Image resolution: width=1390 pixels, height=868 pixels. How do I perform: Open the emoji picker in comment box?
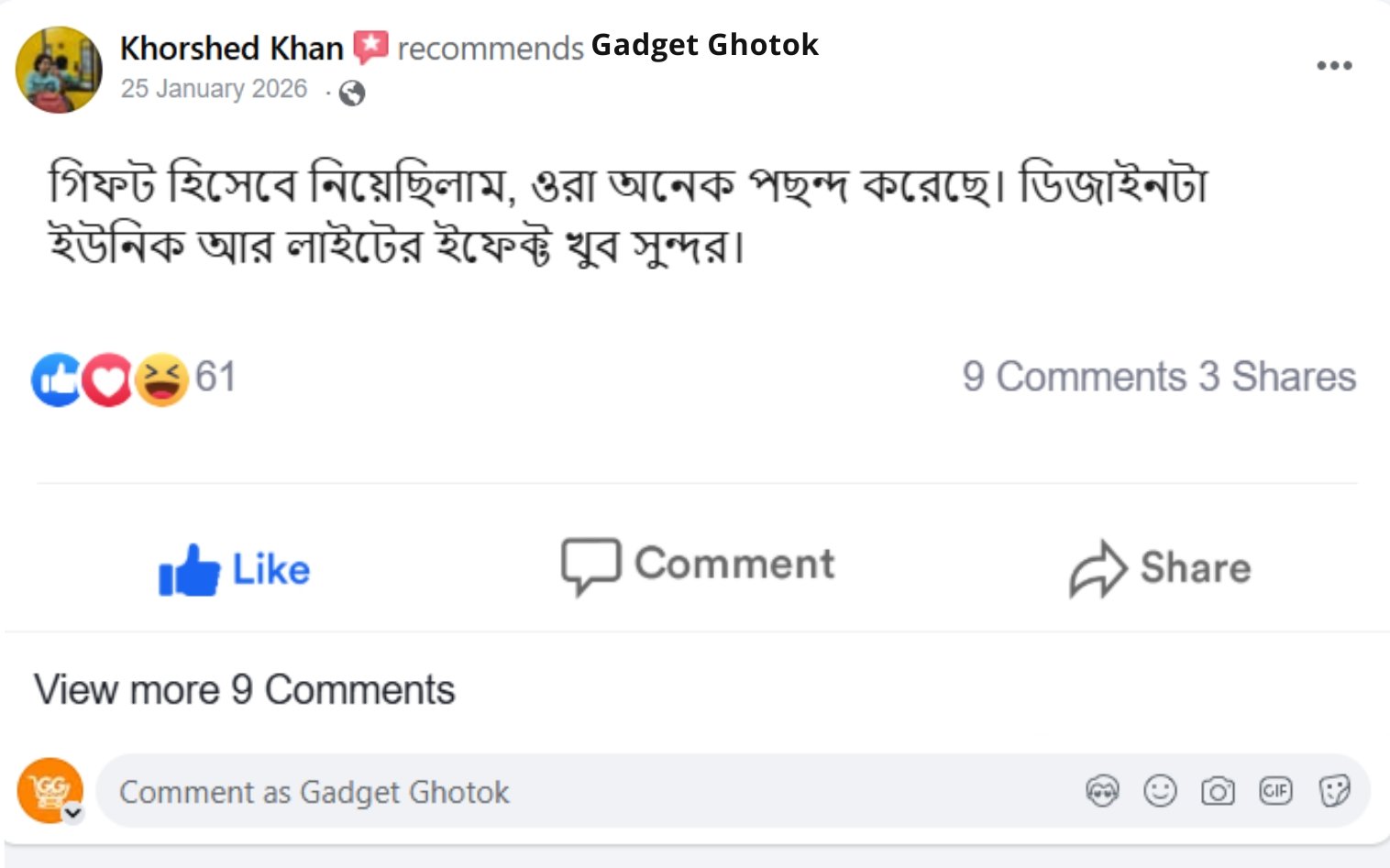pos(1160,790)
